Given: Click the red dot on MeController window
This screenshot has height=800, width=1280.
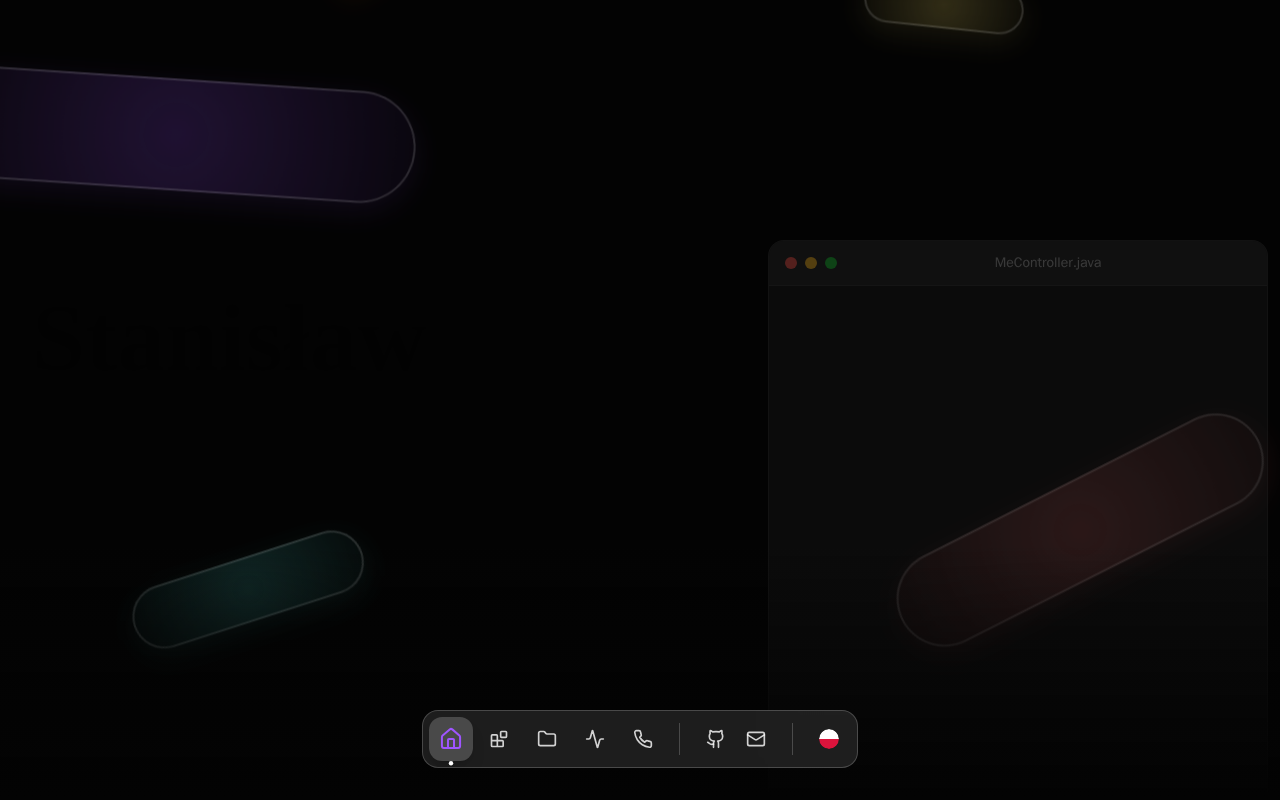Looking at the screenshot, I should [791, 263].
